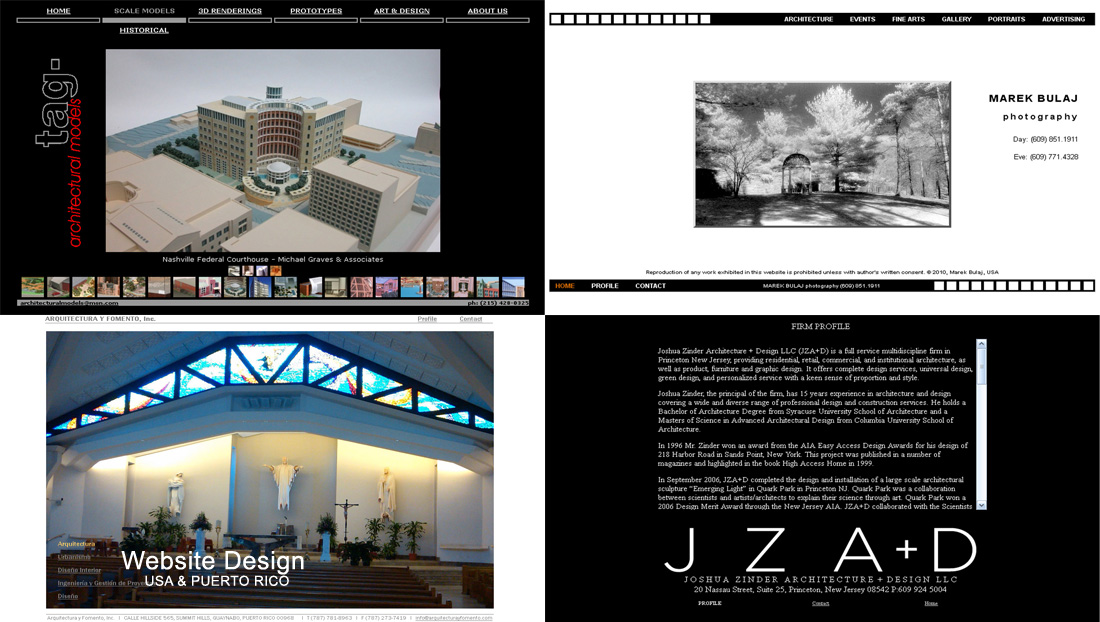The image size is (1100, 622).
Task: View the ABOUT US page
Action: (x=487, y=9)
